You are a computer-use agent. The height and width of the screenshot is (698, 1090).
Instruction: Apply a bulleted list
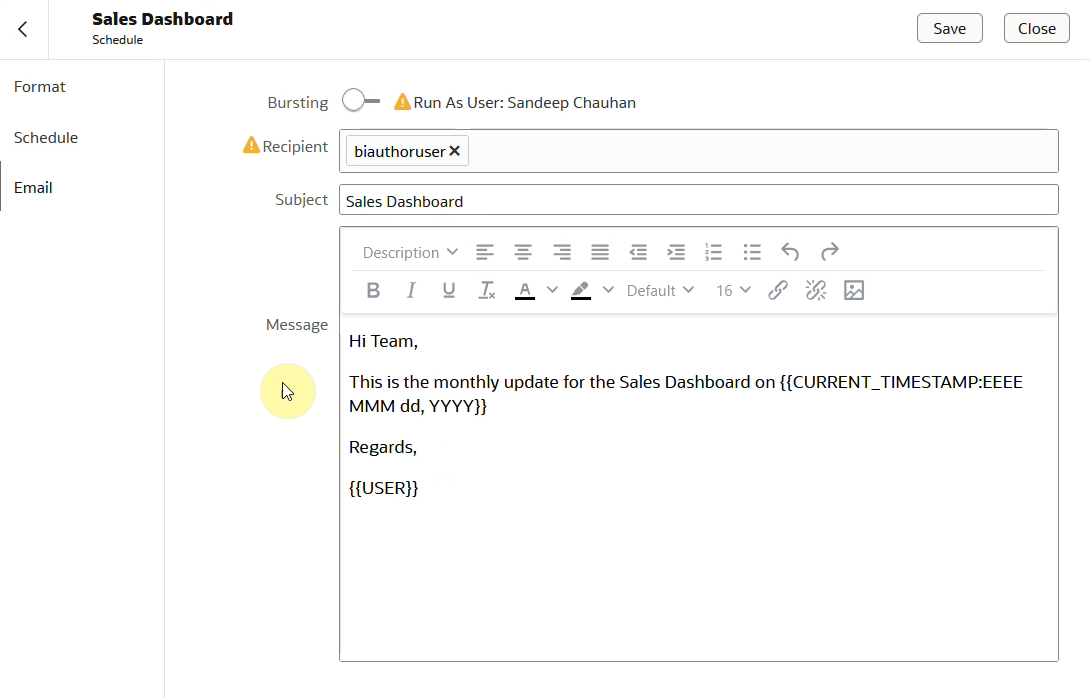[751, 252]
